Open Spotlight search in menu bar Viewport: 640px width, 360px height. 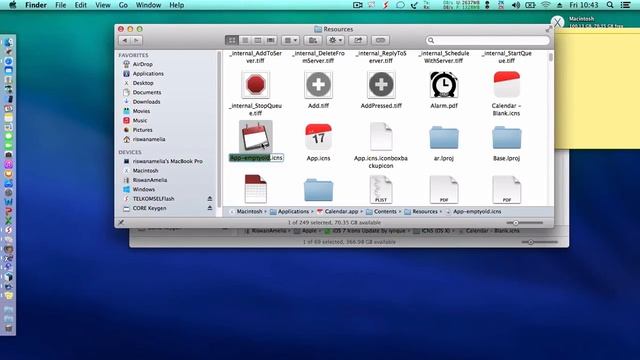click(x=610, y=5)
